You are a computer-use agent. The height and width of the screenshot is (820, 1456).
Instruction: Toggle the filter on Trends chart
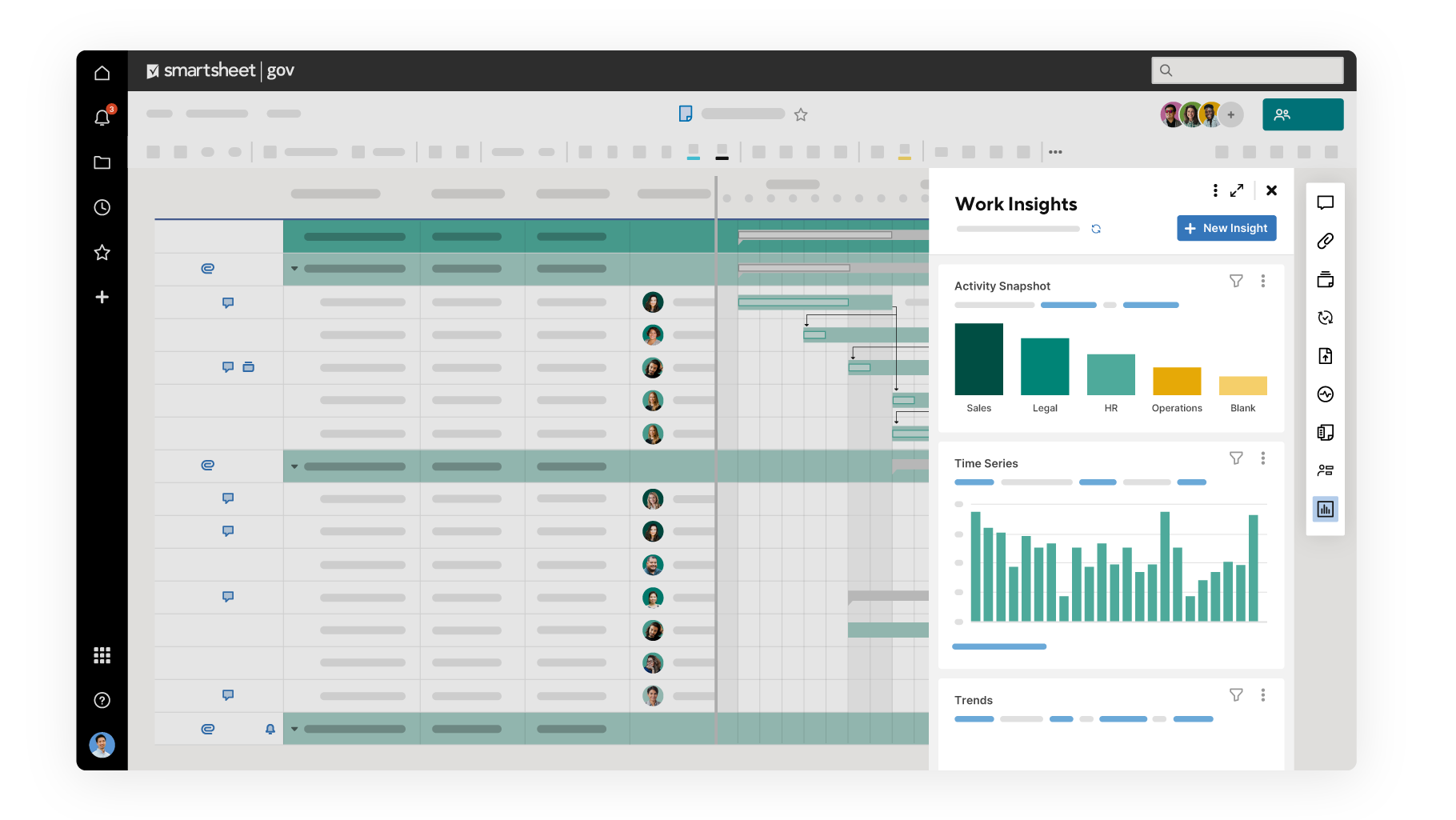tap(1237, 694)
